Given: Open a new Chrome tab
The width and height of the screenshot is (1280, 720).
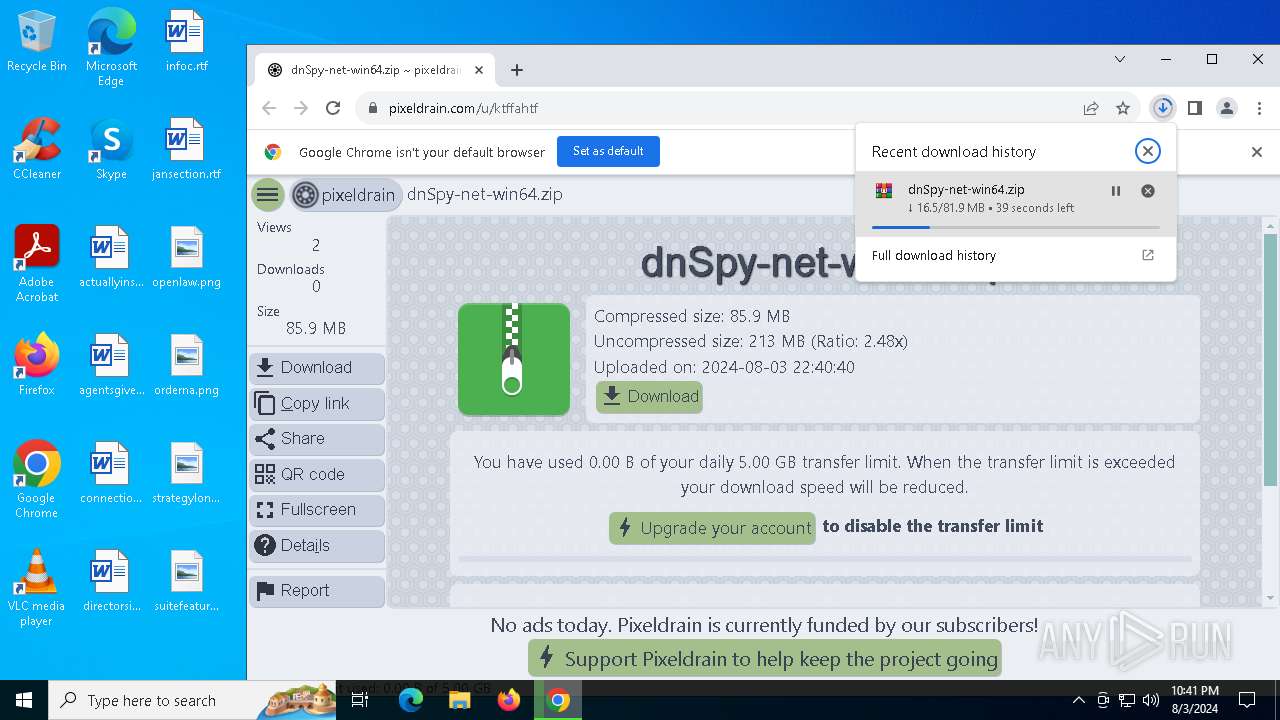Looking at the screenshot, I should click(517, 70).
